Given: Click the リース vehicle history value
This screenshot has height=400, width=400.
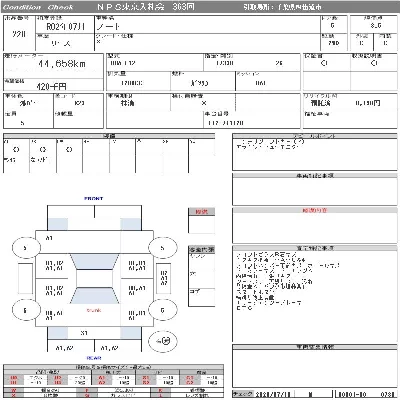Looking at the screenshot, I should (x=61, y=43).
